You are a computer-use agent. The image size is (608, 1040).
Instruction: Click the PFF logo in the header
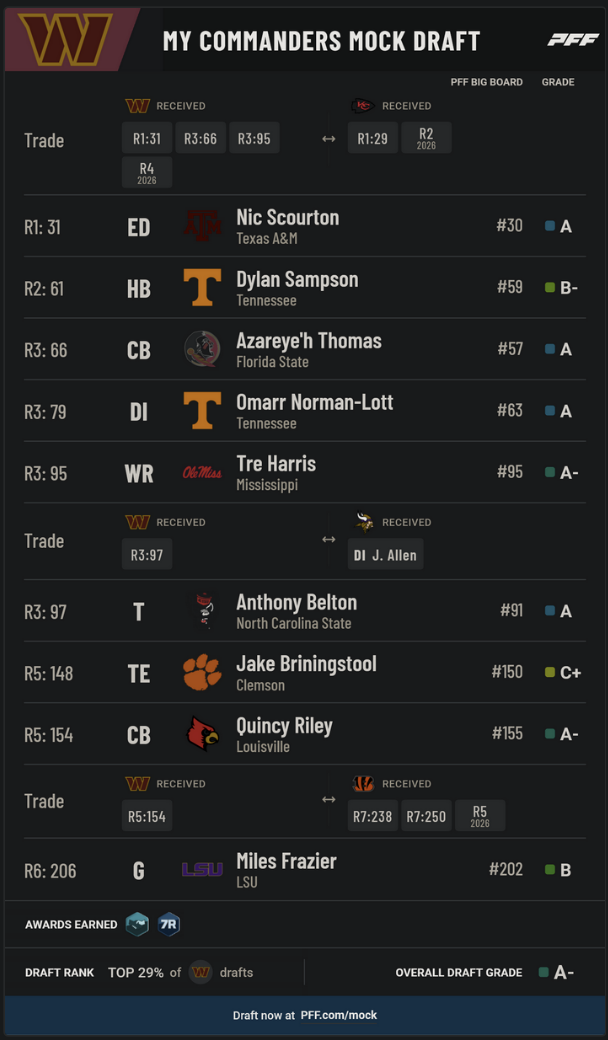coord(573,40)
